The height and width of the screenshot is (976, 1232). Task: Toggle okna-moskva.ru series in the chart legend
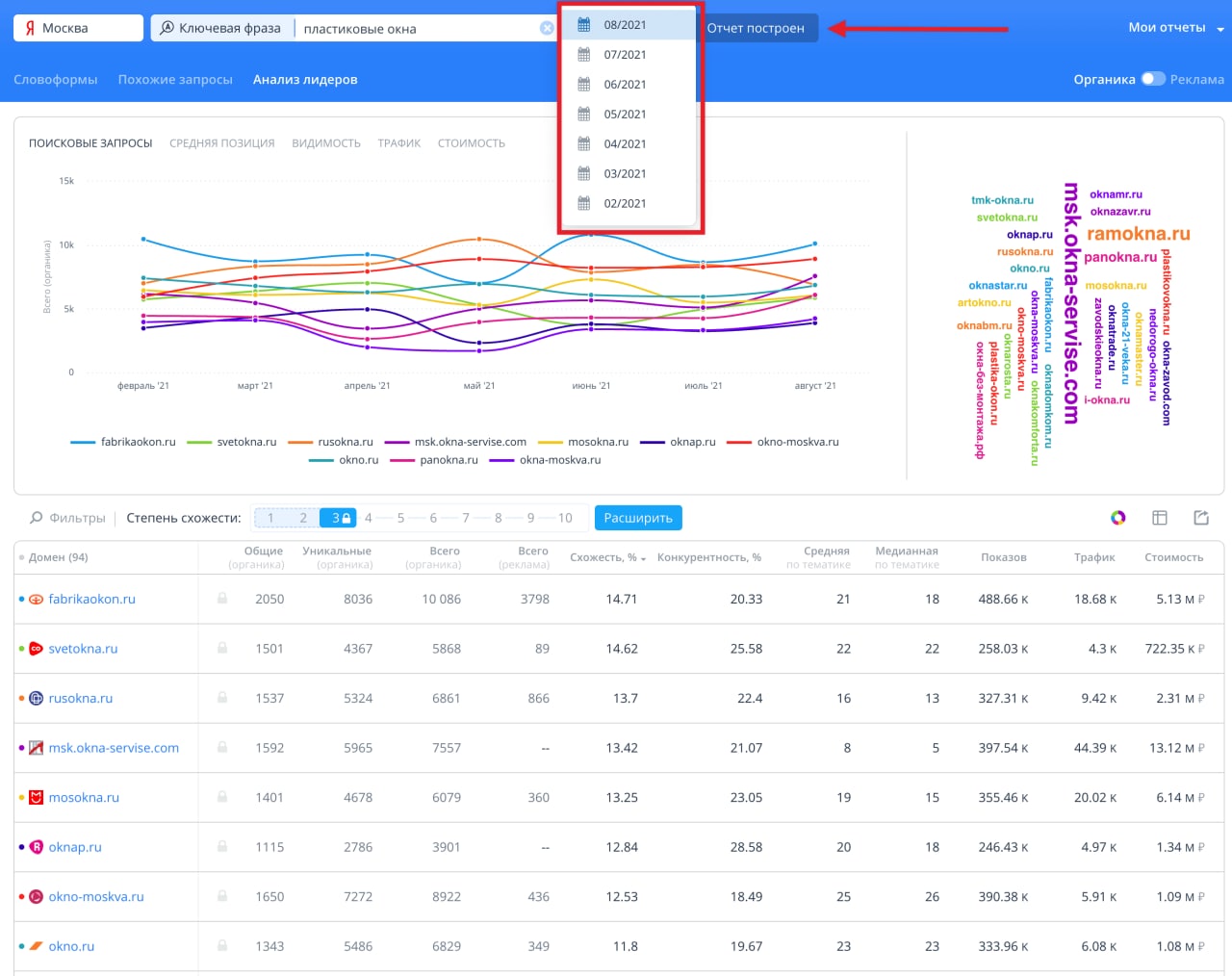pos(545,460)
